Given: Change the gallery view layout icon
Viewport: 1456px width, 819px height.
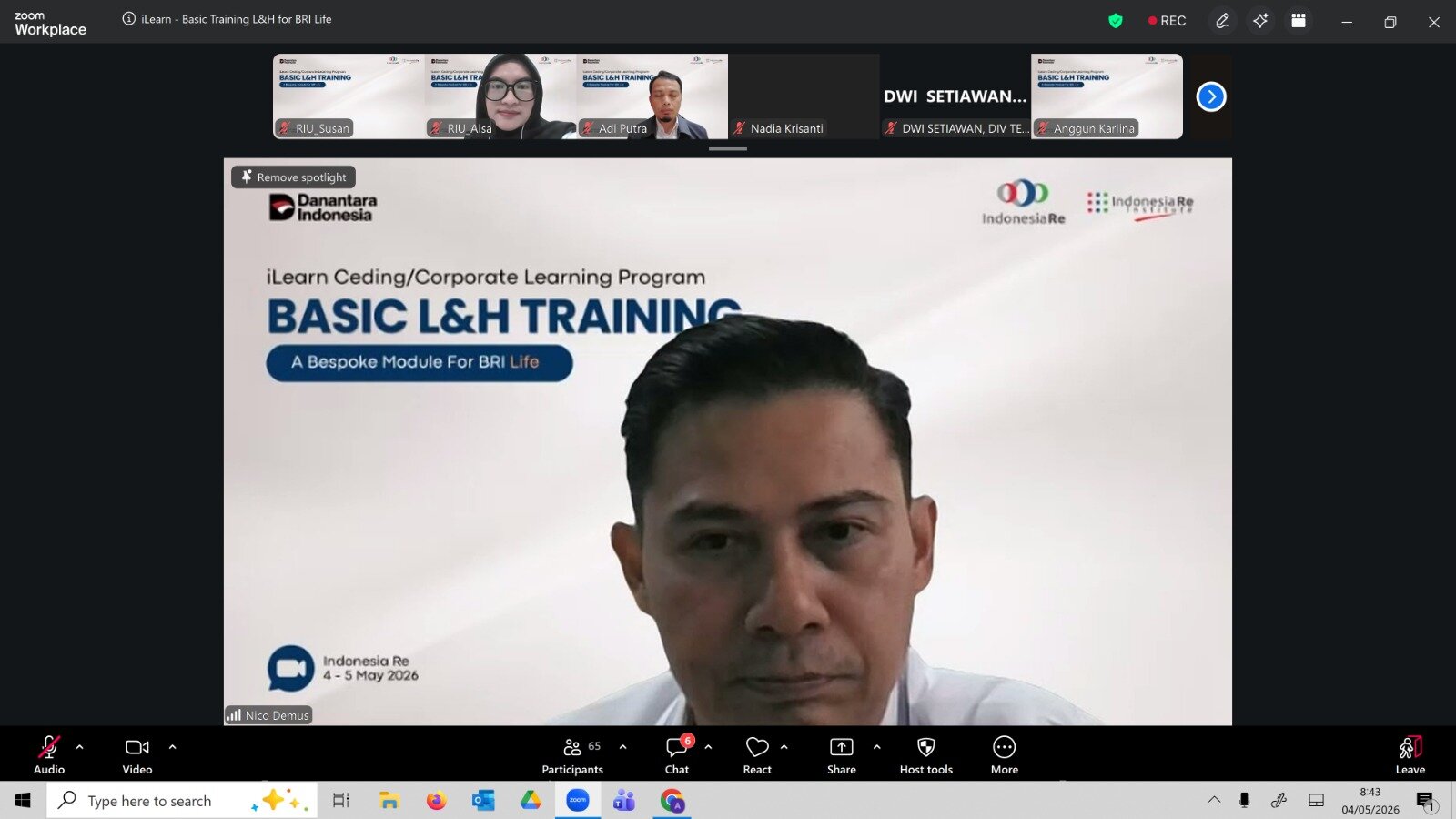Looking at the screenshot, I should tap(1299, 21).
